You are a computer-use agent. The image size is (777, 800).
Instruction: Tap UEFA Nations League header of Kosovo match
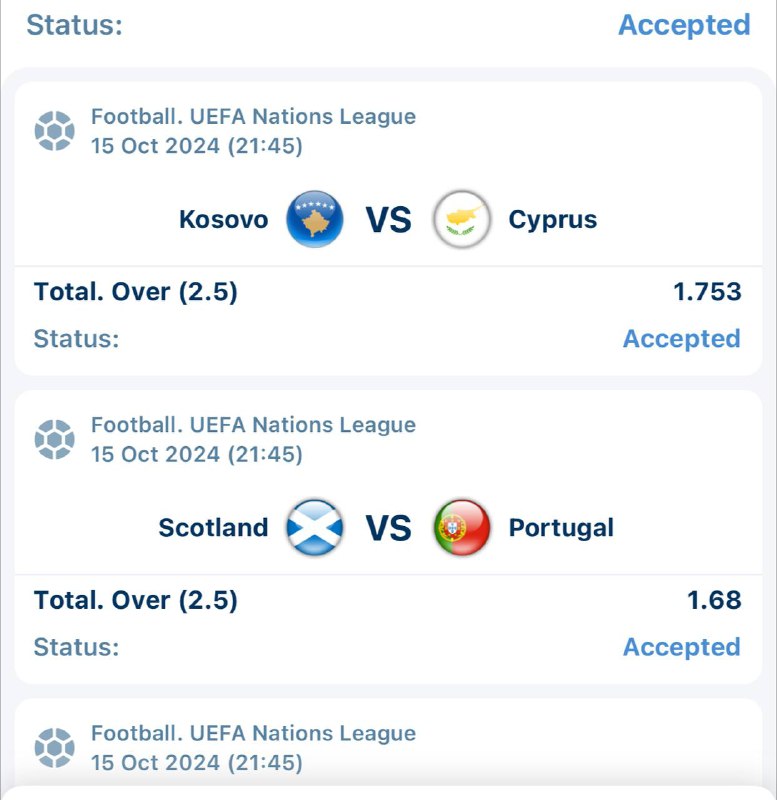253,117
